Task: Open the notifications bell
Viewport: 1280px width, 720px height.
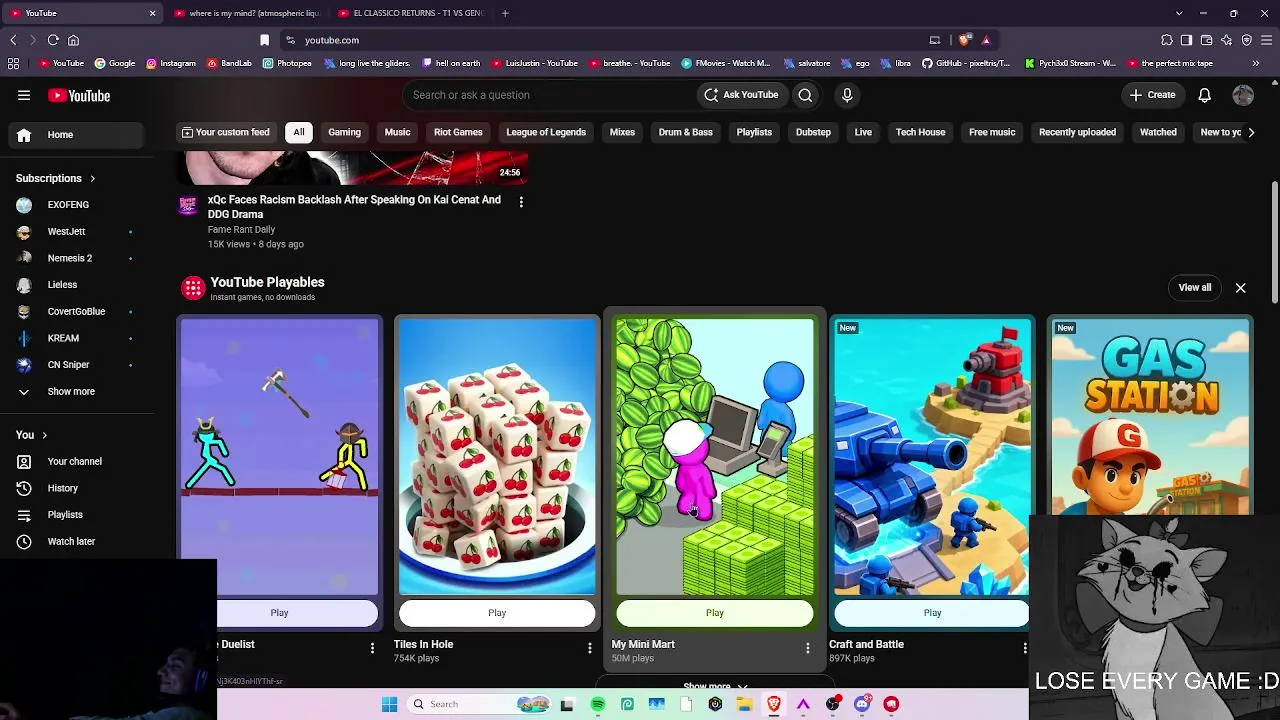Action: click(x=1205, y=95)
